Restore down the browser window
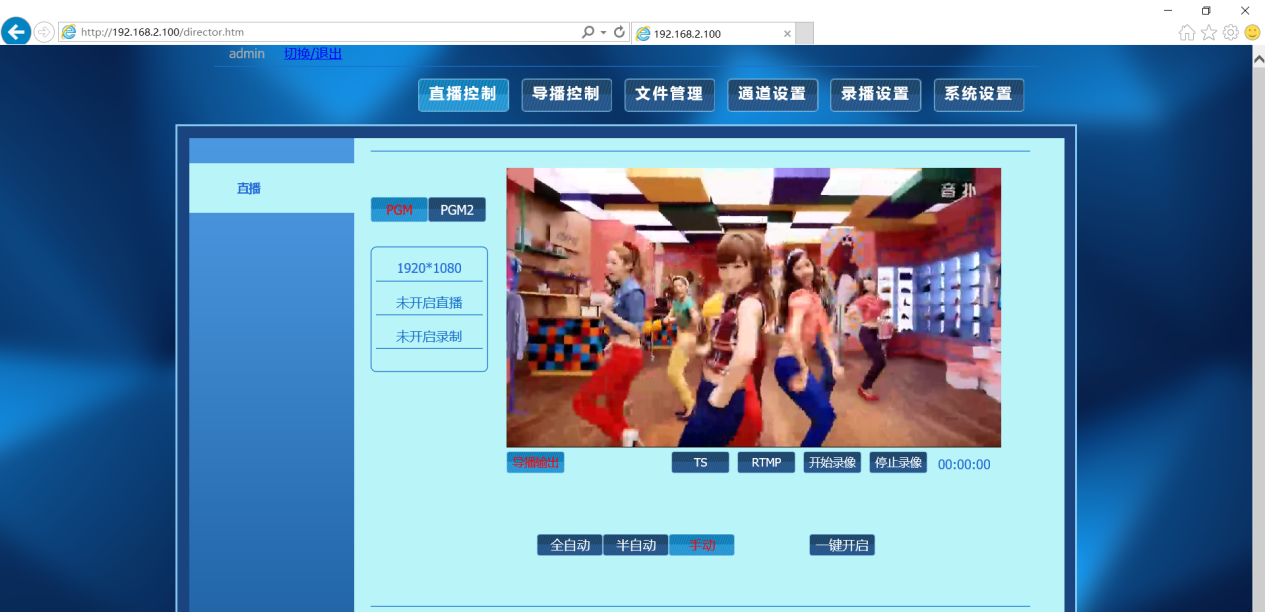The image size is (1265, 612). point(1206,10)
